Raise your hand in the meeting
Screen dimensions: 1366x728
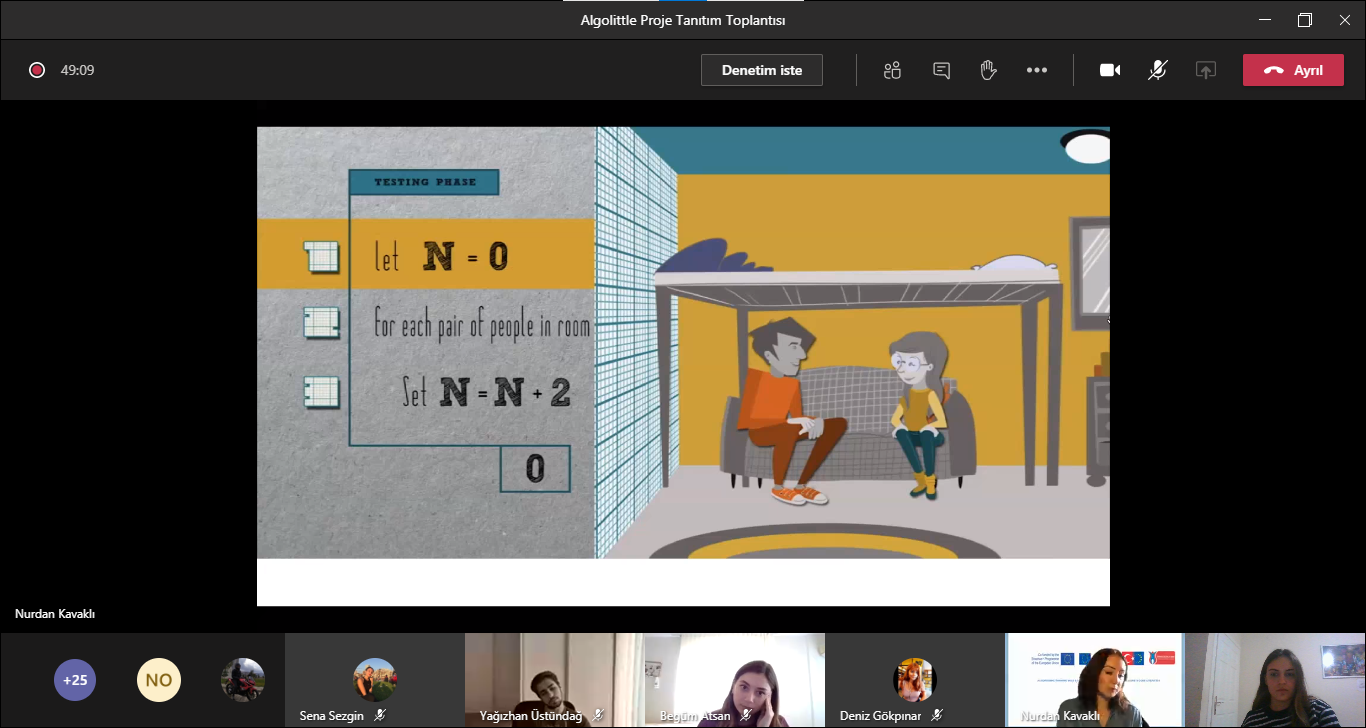988,70
